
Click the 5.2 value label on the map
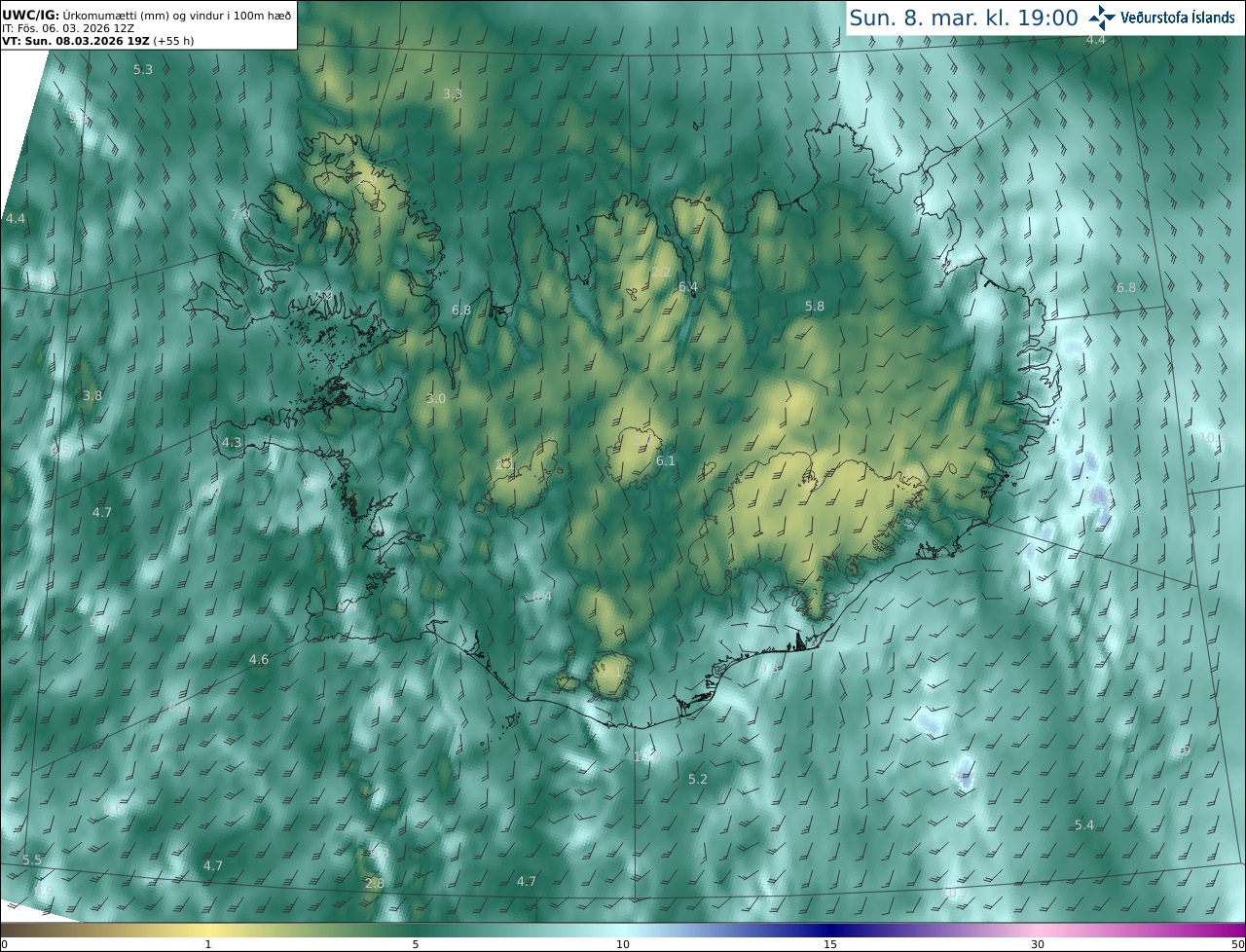click(698, 779)
